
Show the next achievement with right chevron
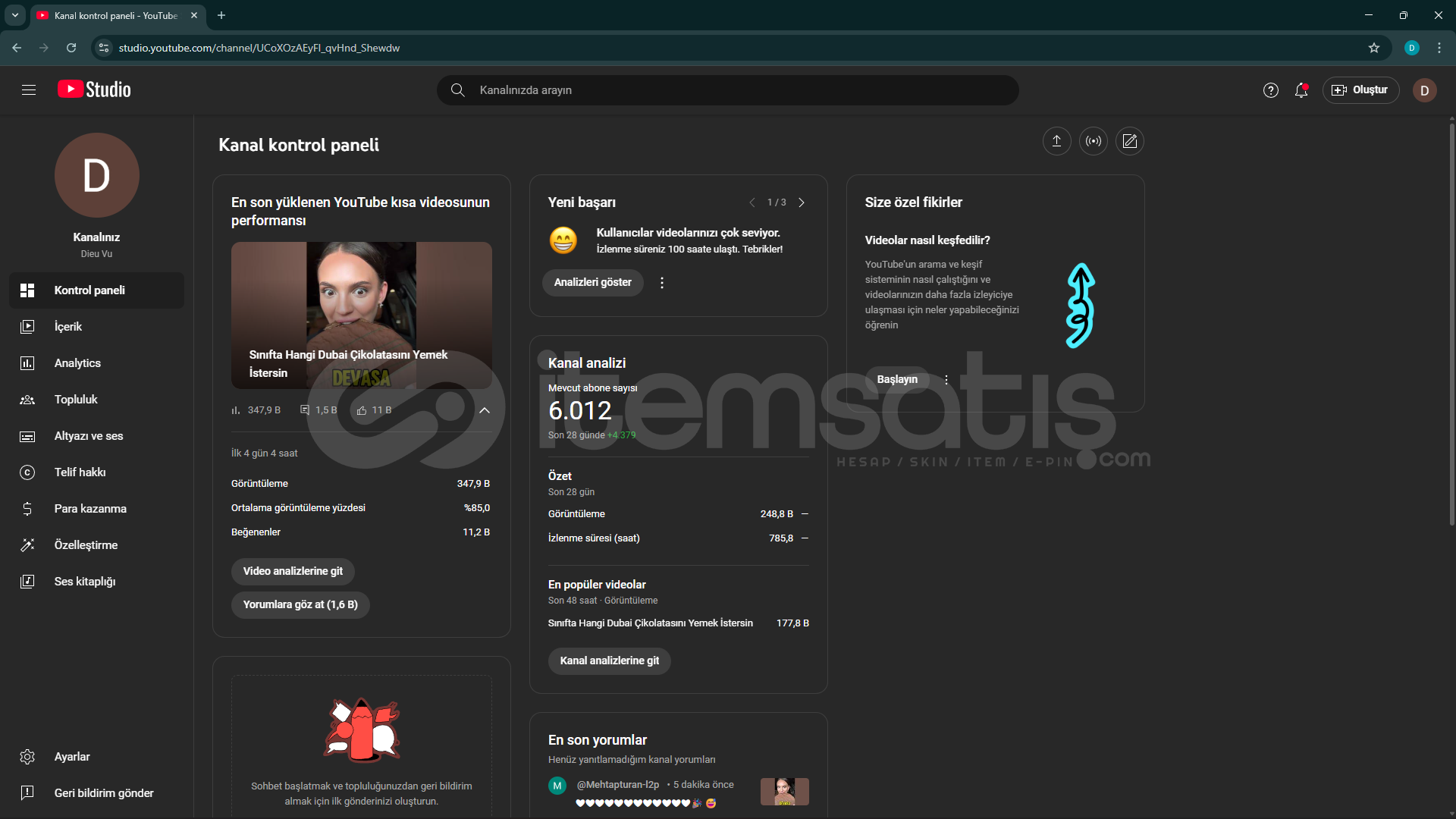point(802,202)
